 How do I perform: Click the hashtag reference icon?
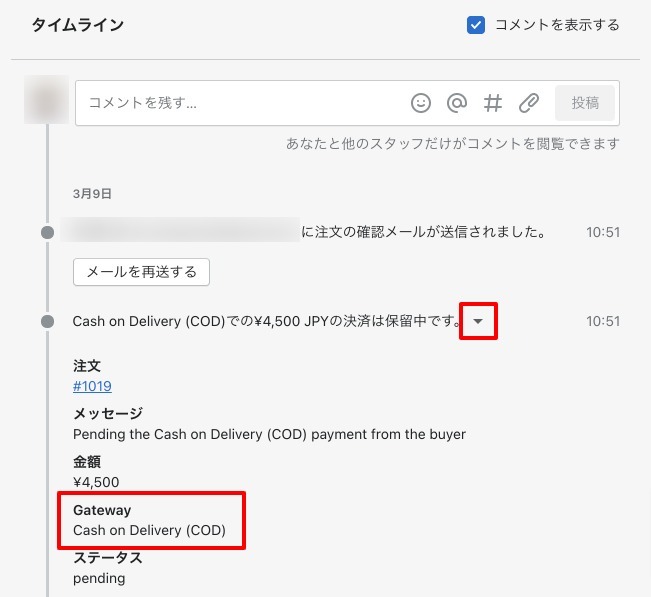coord(493,103)
